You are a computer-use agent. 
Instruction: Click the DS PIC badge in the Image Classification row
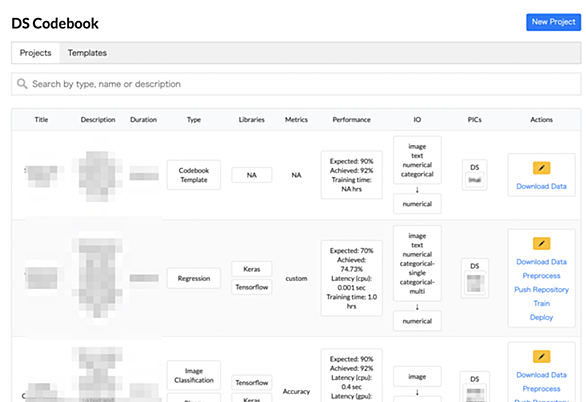474,387
